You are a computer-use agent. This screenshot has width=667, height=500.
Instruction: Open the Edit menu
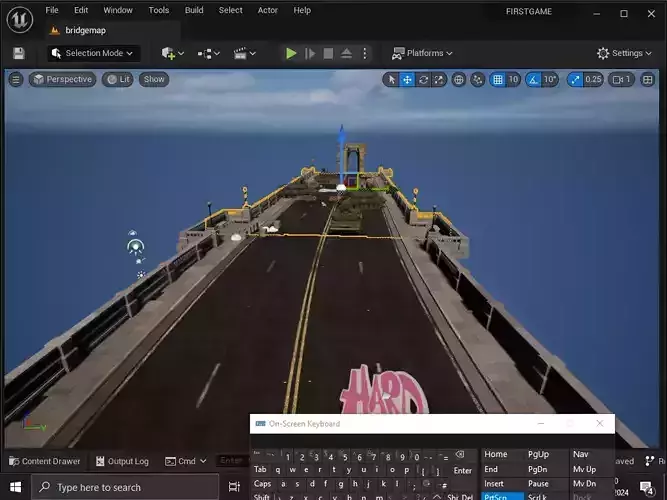tap(81, 10)
